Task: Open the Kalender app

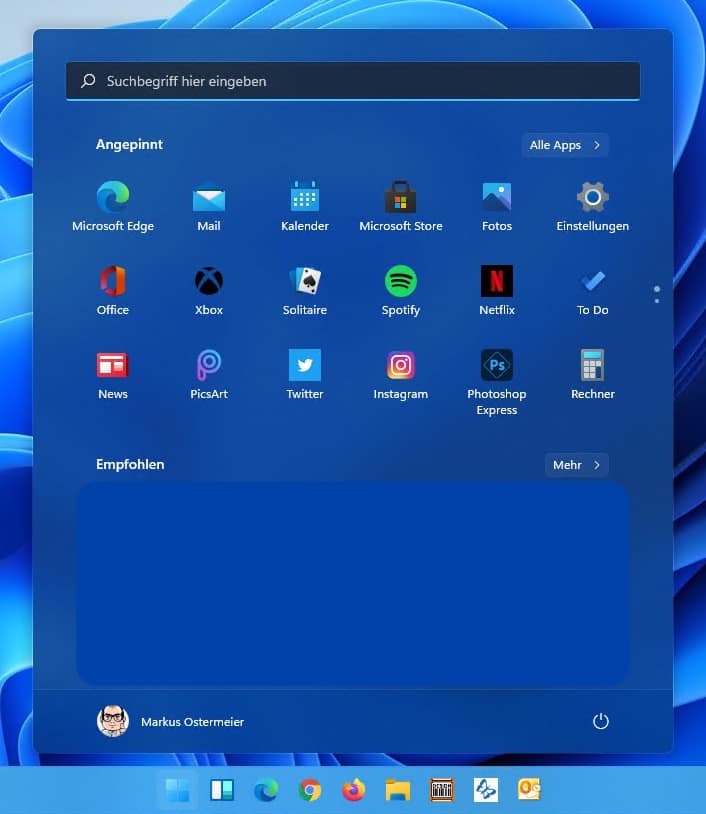Action: point(305,198)
